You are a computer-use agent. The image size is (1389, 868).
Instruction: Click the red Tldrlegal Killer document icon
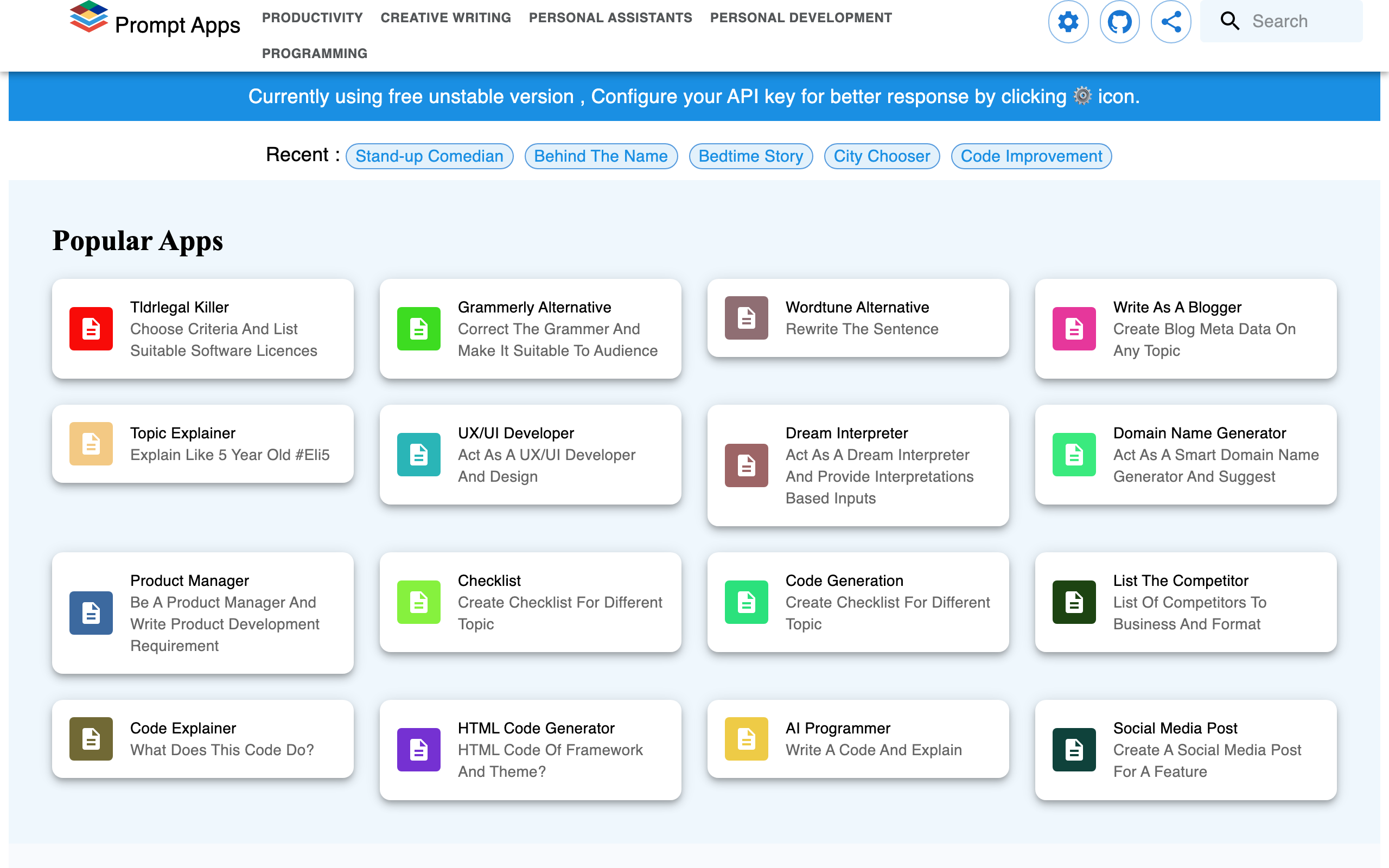point(91,328)
